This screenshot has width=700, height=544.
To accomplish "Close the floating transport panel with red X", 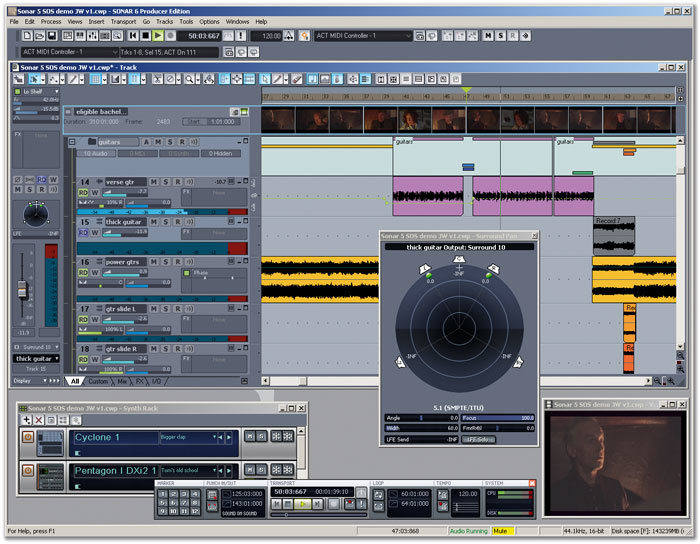I will pyautogui.click(x=532, y=483).
